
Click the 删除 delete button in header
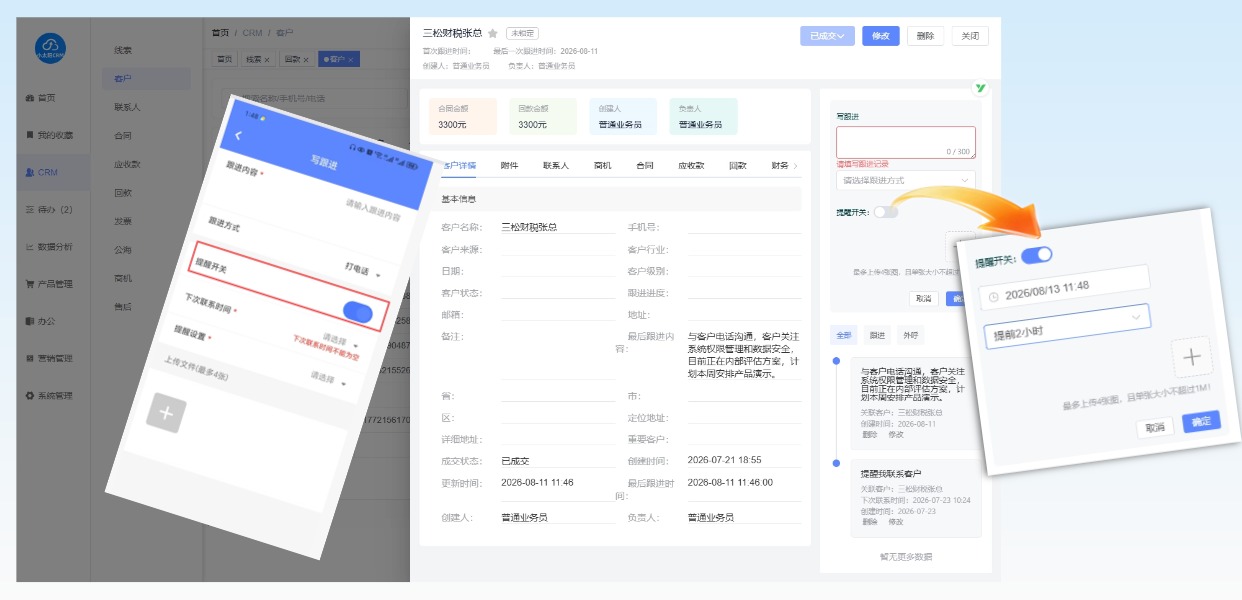coord(925,36)
